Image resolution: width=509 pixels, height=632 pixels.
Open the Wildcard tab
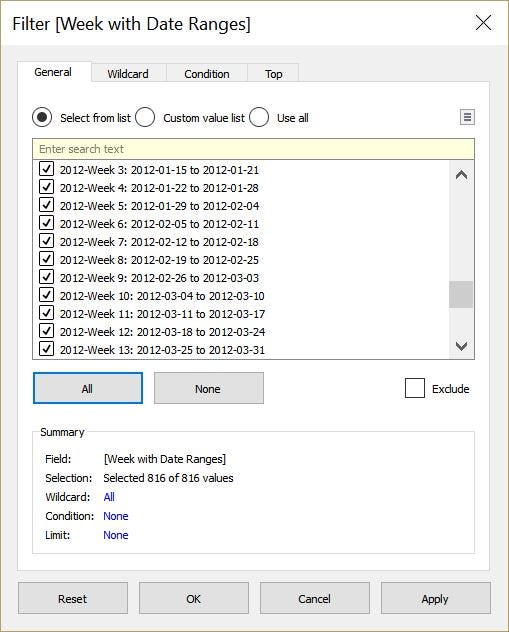[x=128, y=74]
